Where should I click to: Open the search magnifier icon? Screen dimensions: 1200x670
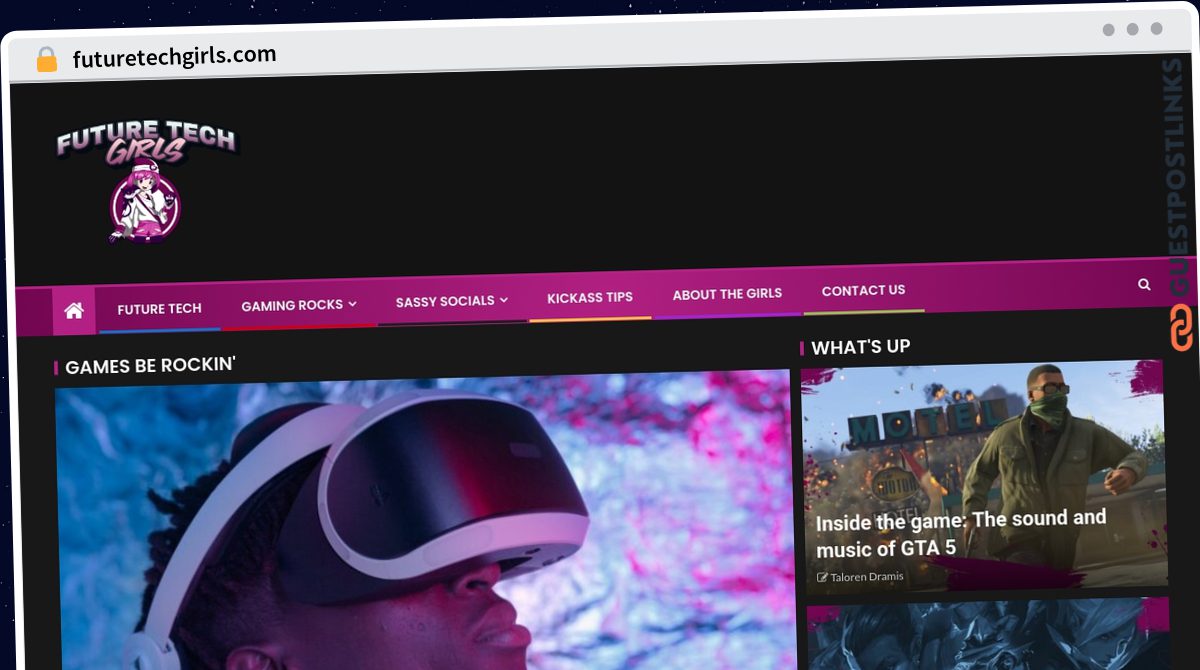pyautogui.click(x=1144, y=284)
